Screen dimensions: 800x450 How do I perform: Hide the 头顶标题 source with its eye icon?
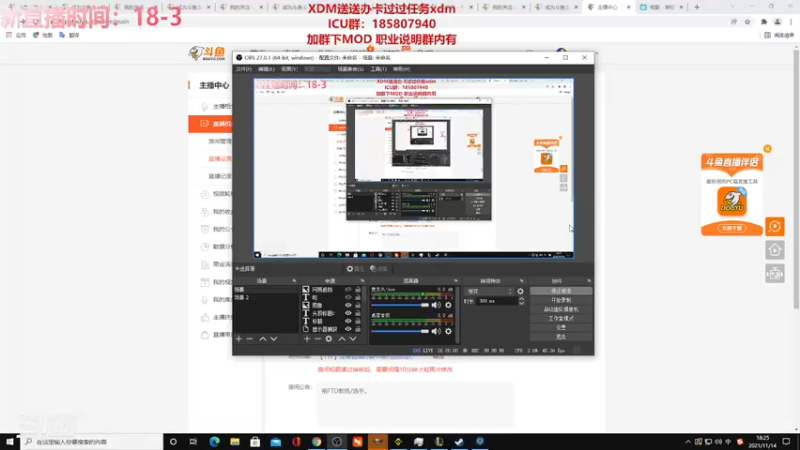tap(348, 313)
